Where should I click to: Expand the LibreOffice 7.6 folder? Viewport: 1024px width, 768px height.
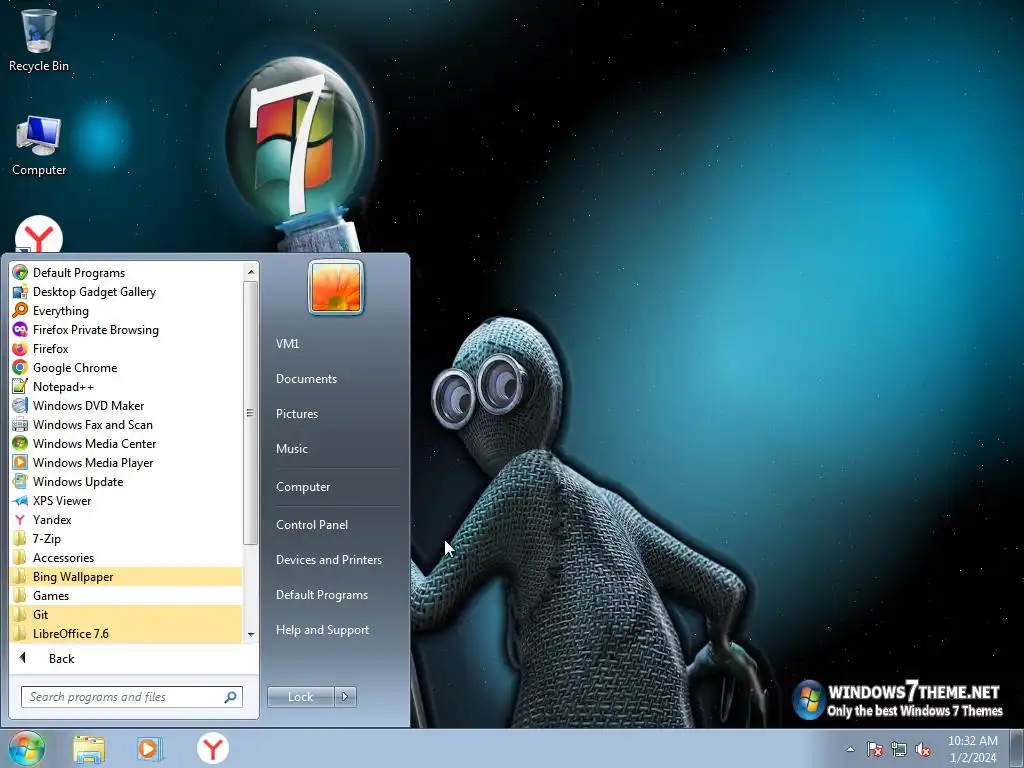(126, 633)
